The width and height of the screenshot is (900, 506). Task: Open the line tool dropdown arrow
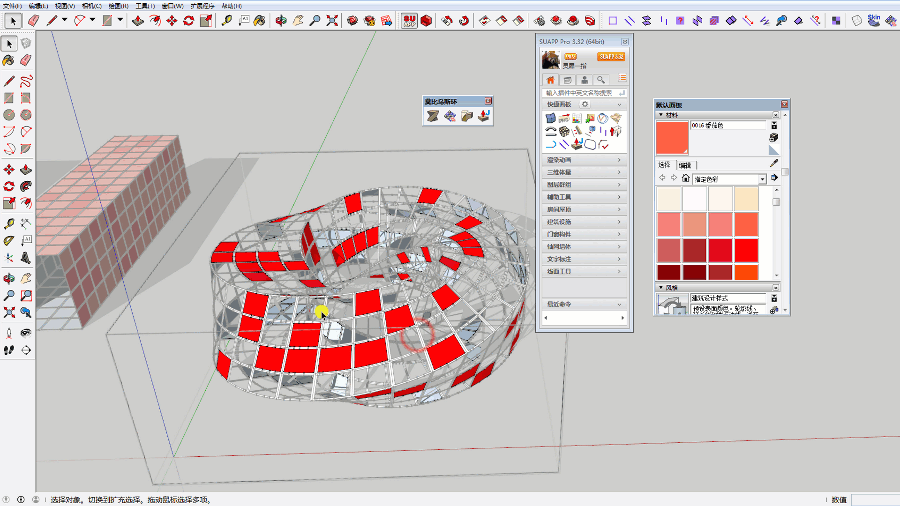65,20
